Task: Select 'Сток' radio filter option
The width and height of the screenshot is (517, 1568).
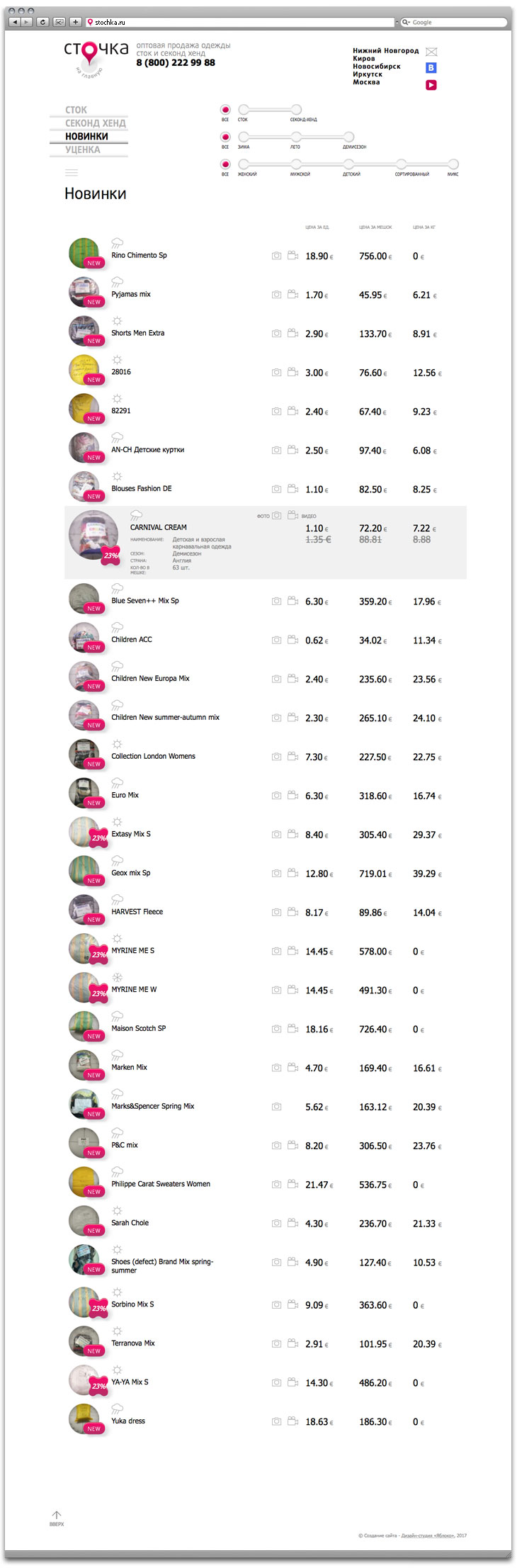Action: pyautogui.click(x=244, y=110)
